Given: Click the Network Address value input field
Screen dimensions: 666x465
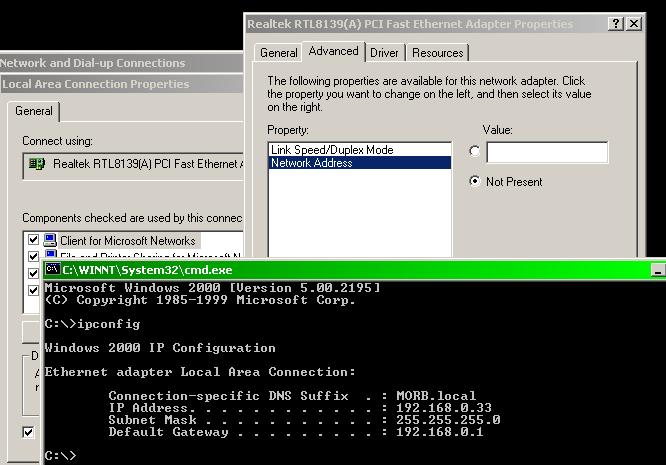Looking at the screenshot, I should pyautogui.click(x=547, y=152).
